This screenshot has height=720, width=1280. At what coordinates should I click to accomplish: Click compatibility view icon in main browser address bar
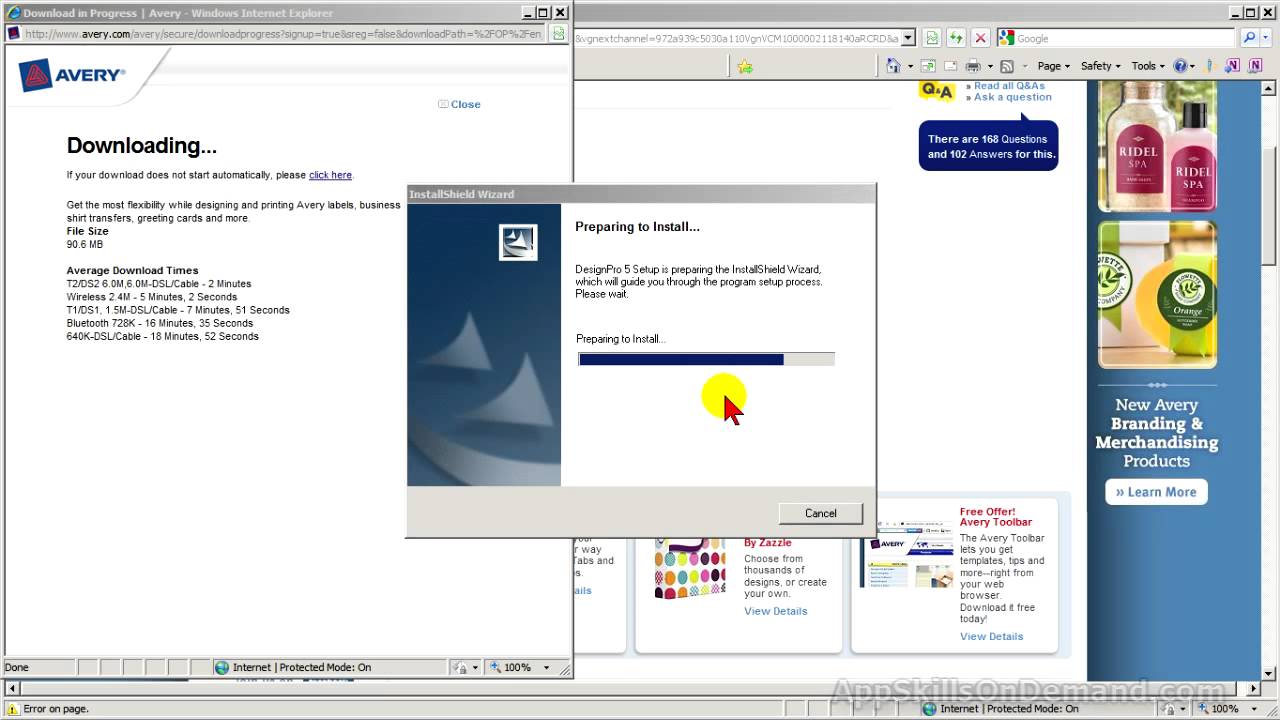(x=932, y=38)
